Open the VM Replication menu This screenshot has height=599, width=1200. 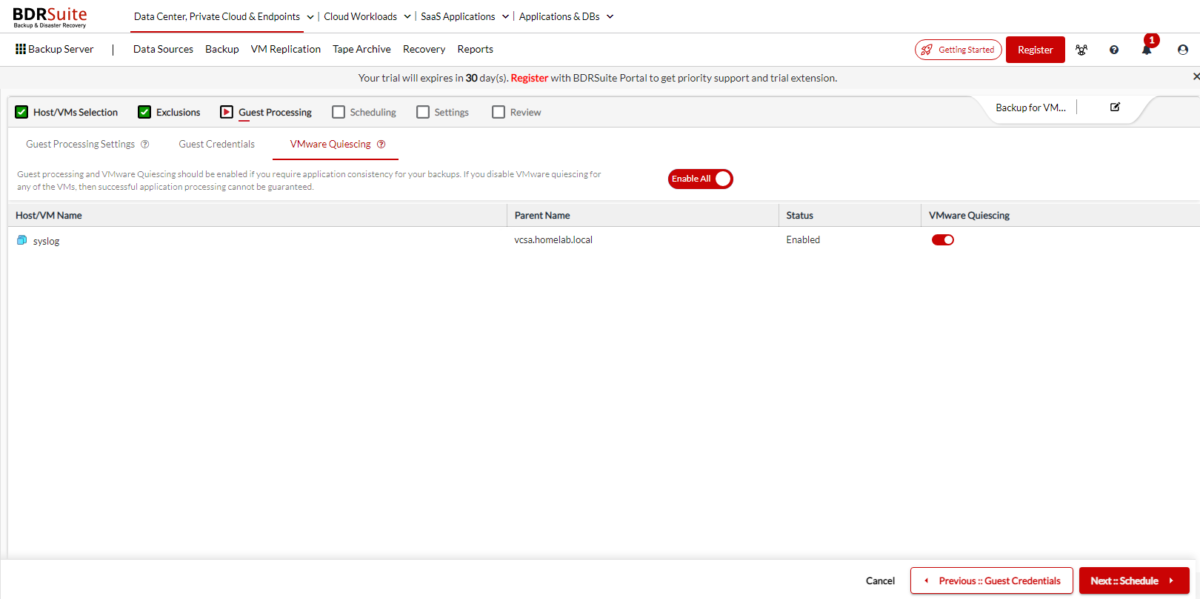coord(286,48)
